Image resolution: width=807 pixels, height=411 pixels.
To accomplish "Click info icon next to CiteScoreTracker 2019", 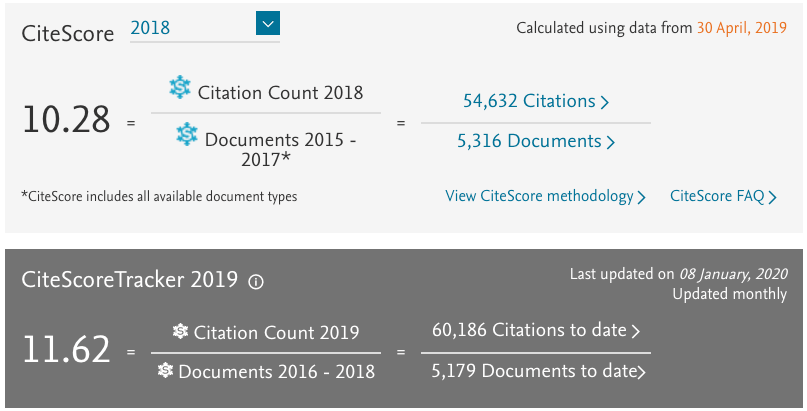I will pyautogui.click(x=255, y=282).
